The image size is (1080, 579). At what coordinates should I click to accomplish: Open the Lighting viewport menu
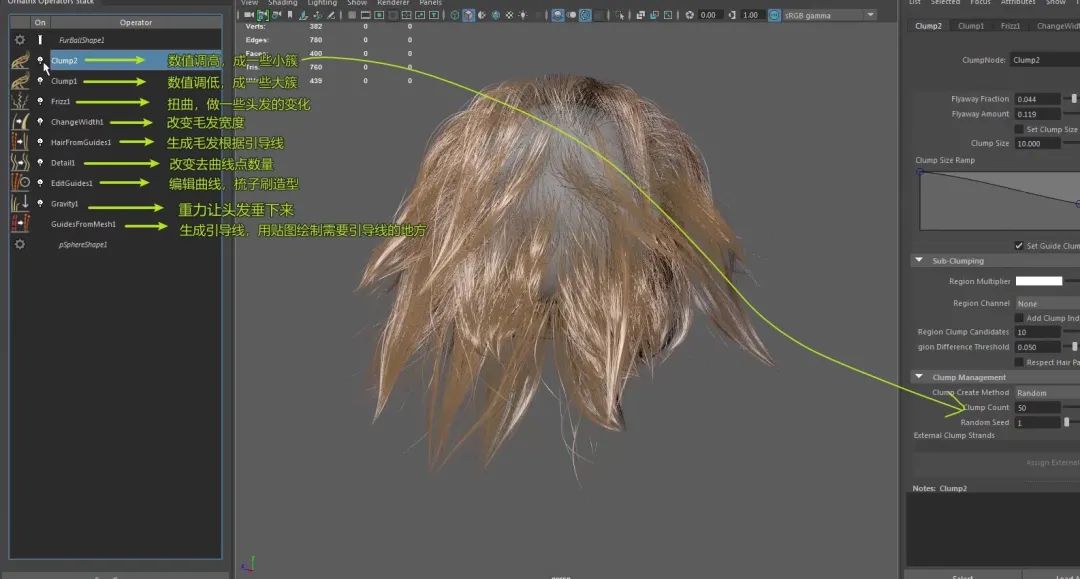click(322, 3)
